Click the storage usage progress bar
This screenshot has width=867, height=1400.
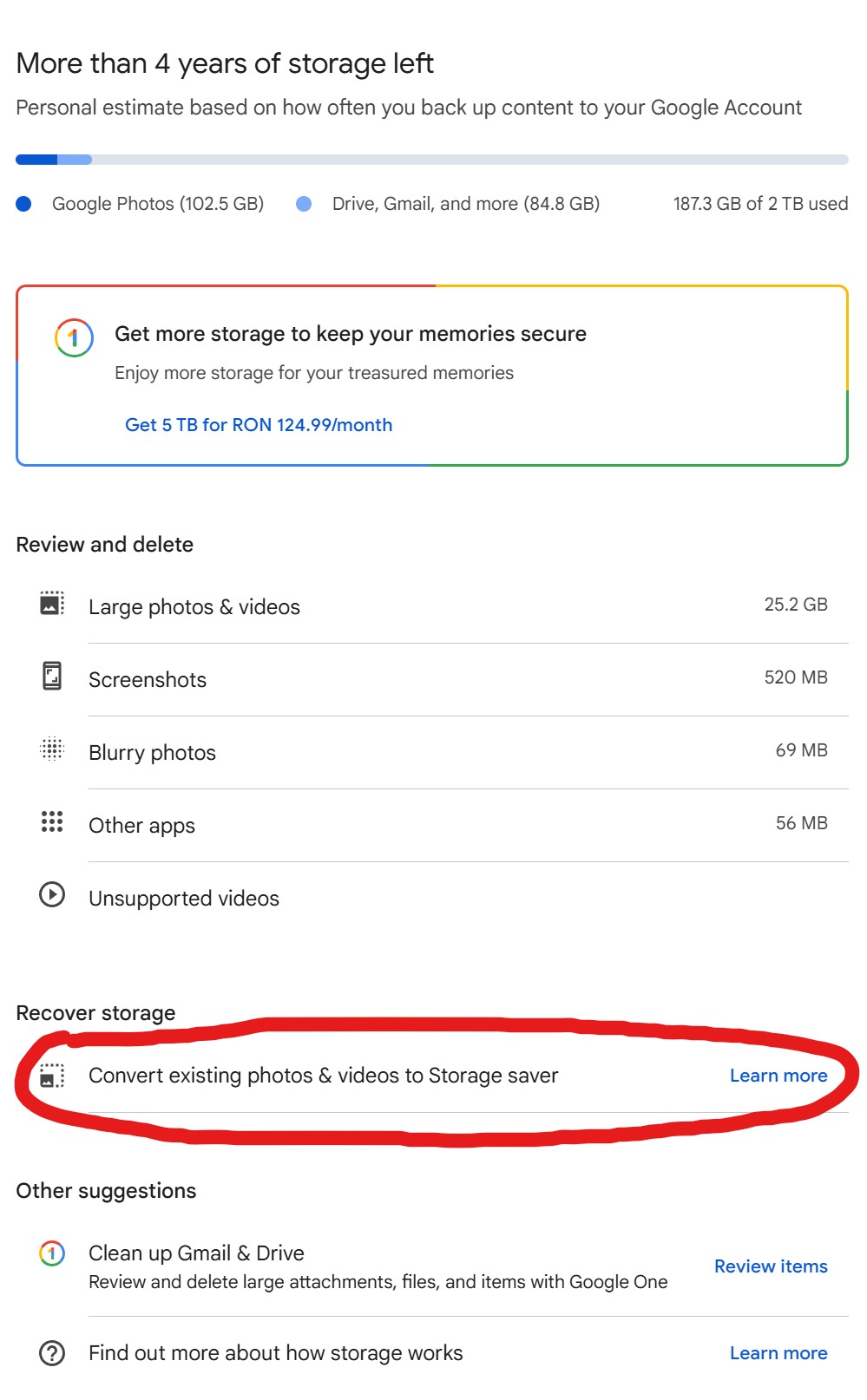pyautogui.click(x=432, y=160)
